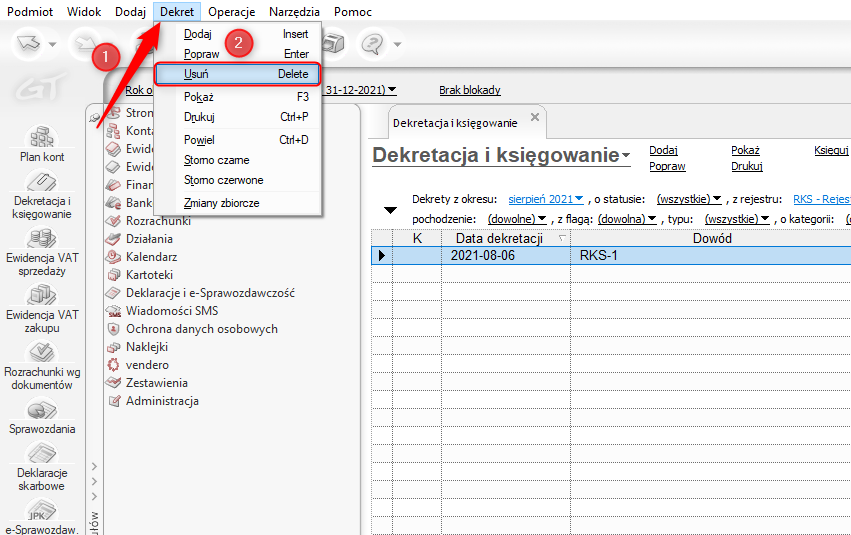
Task: Select vendero in the module list
Action: coord(147,365)
